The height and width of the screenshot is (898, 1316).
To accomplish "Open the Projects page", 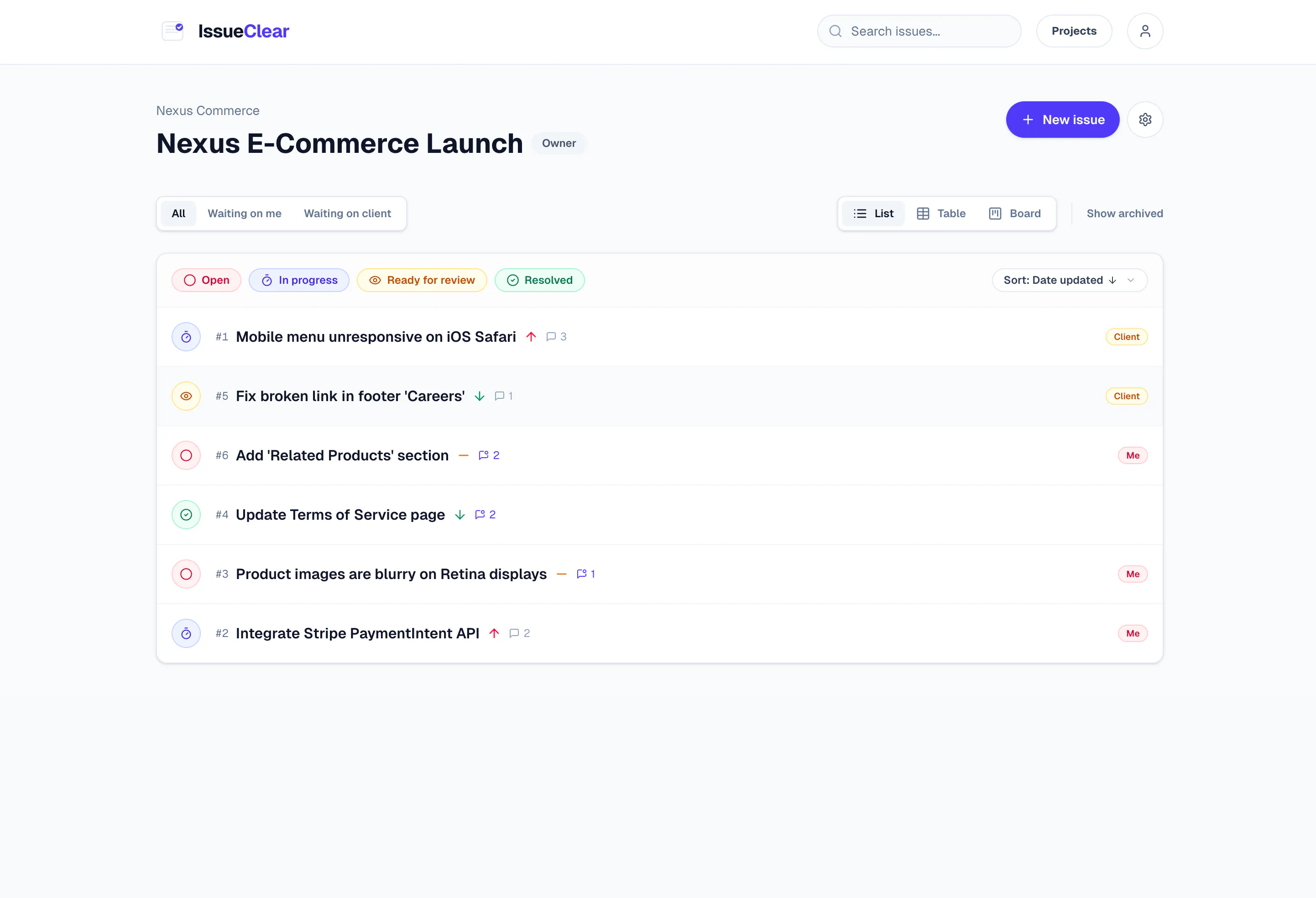I will [x=1073, y=31].
